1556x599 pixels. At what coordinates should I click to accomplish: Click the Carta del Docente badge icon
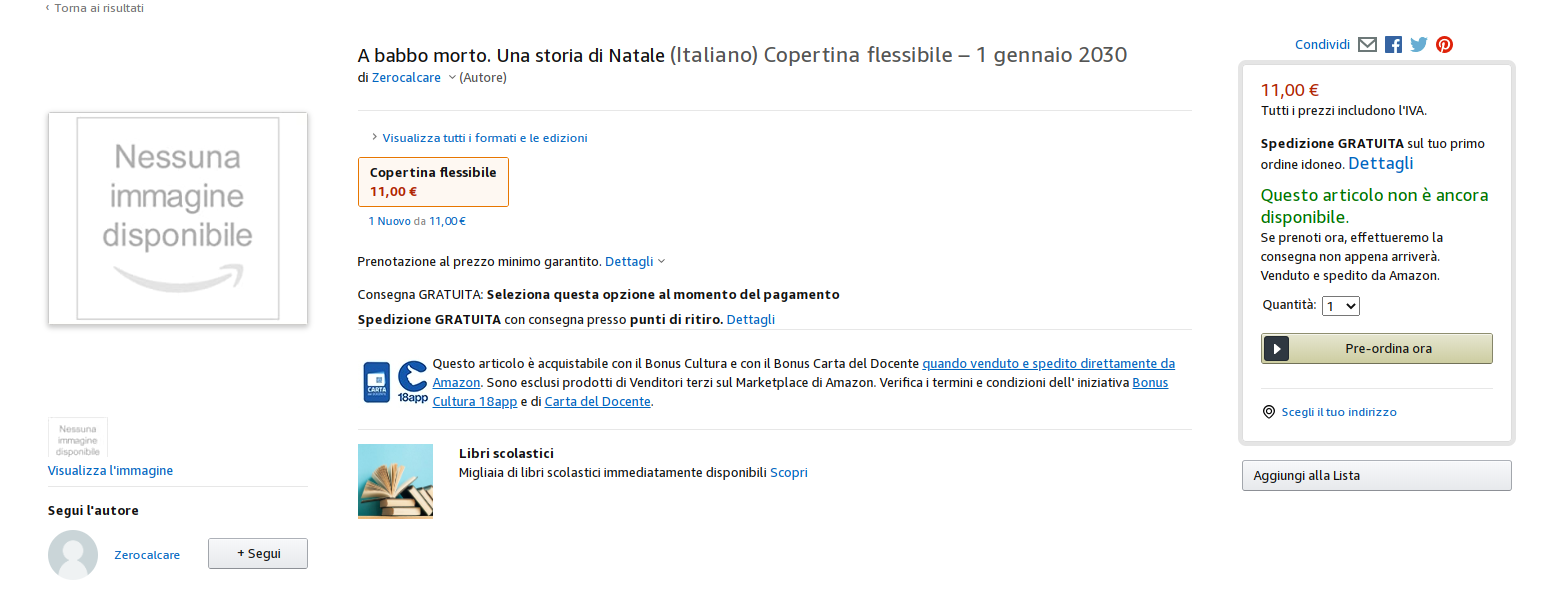tap(377, 382)
